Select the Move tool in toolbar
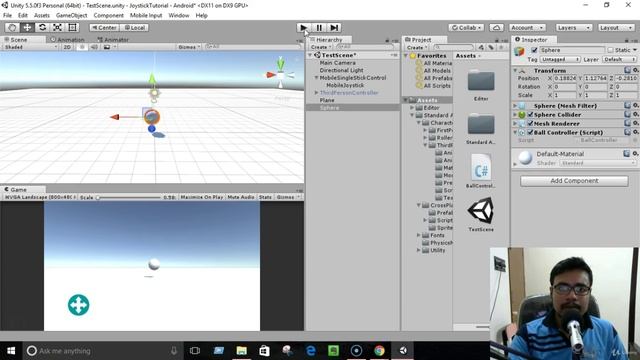 tap(27, 28)
